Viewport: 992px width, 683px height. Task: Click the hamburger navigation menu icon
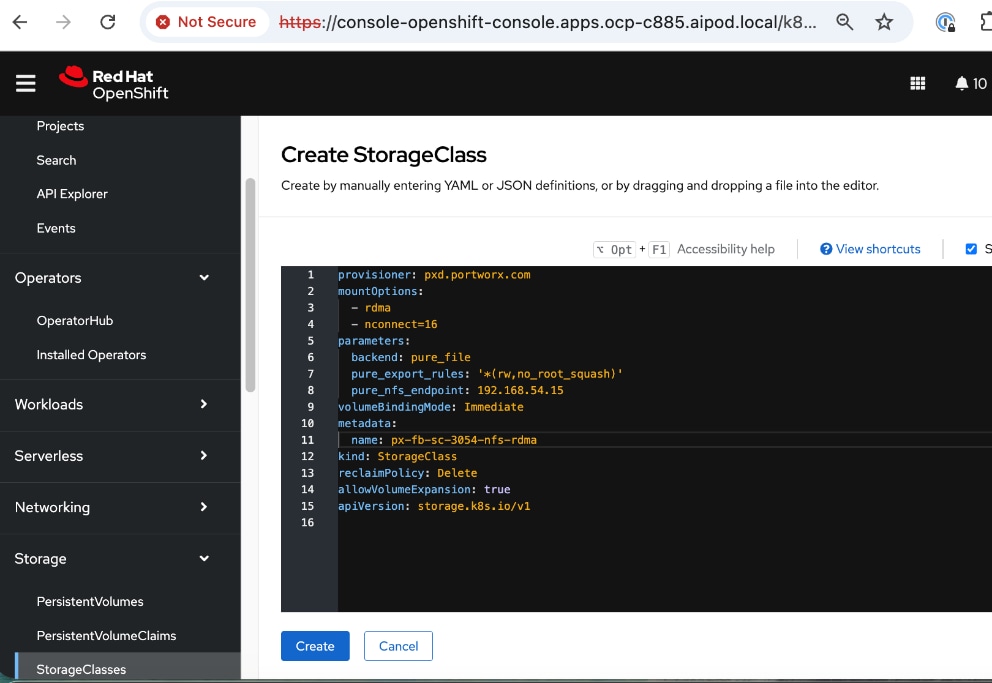(26, 83)
